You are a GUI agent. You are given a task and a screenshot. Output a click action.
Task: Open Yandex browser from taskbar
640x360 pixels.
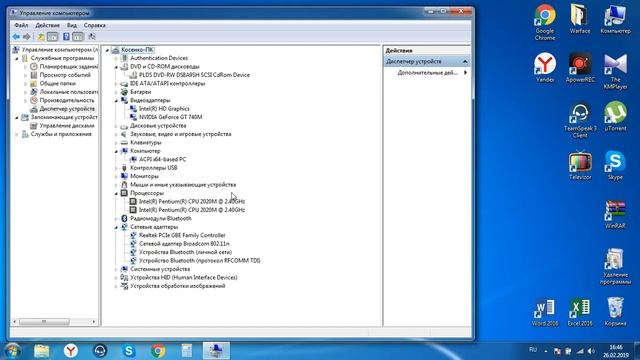point(71,351)
